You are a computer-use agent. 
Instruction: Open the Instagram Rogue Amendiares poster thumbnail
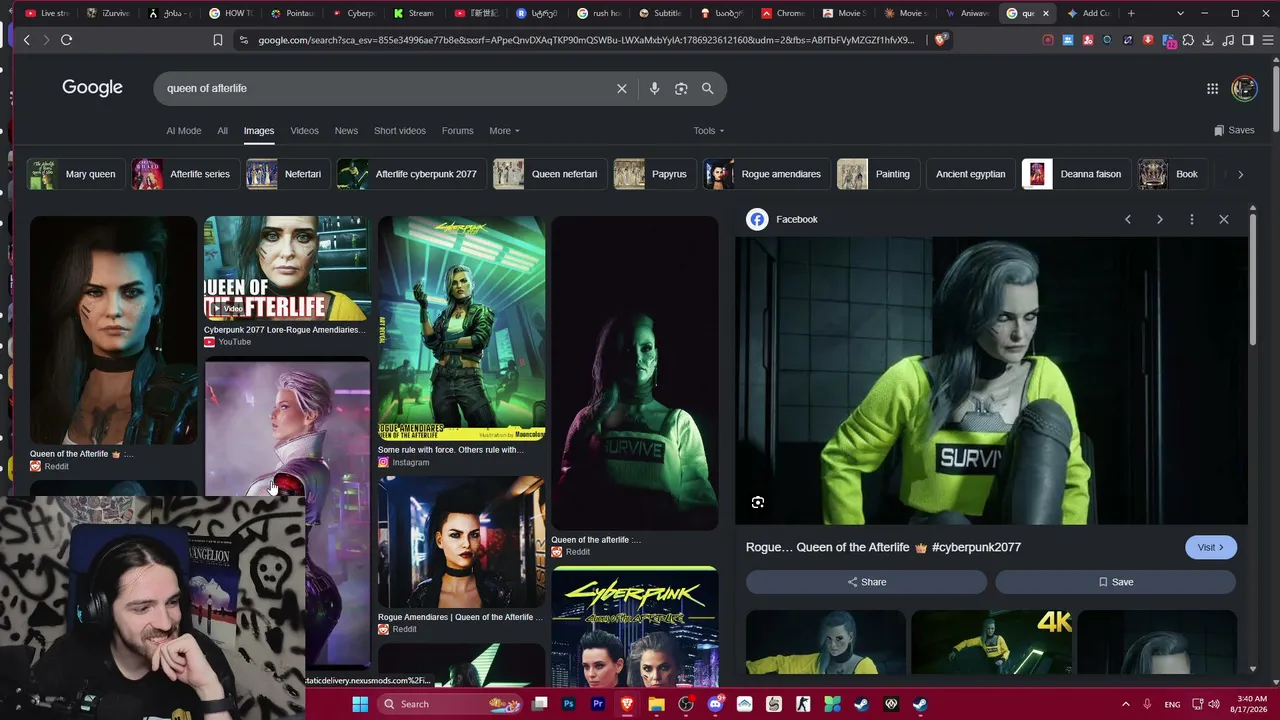click(x=461, y=328)
